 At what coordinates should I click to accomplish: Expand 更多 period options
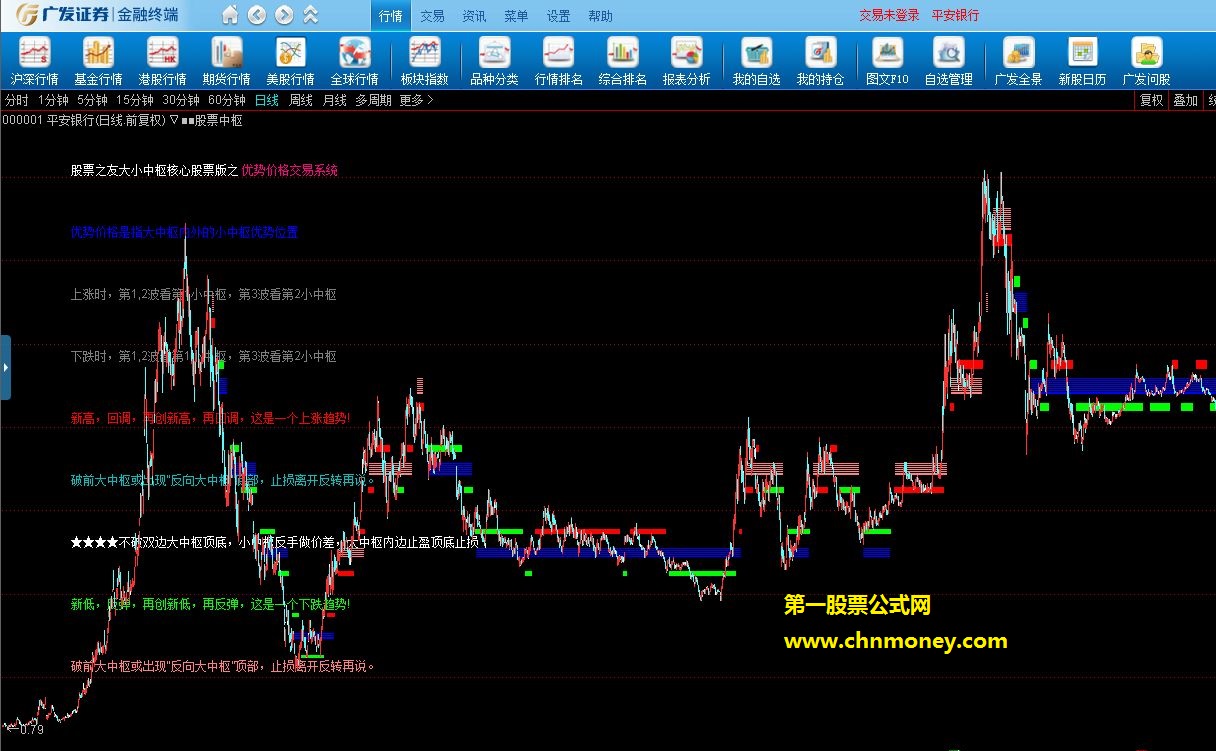point(416,100)
